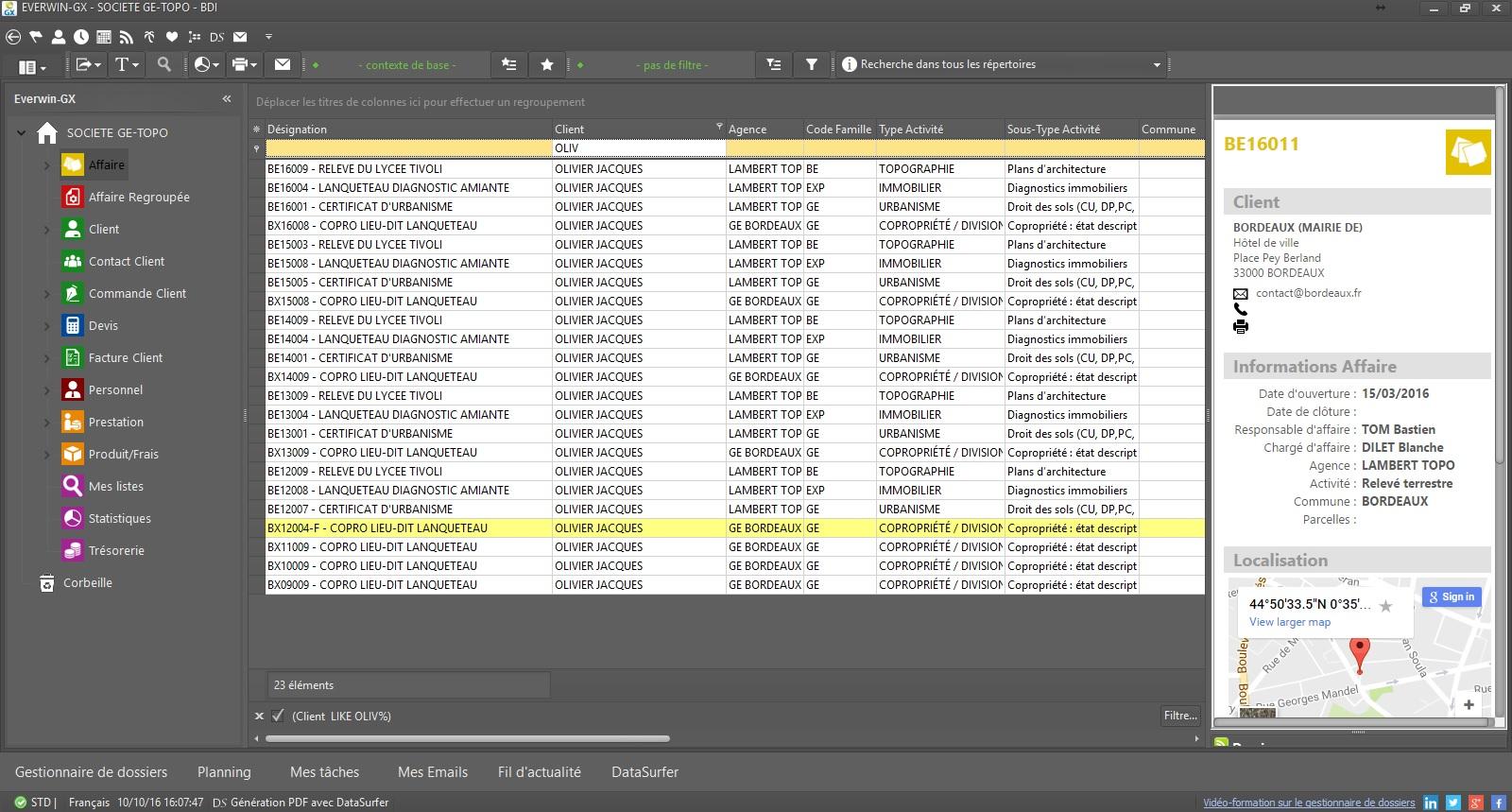The image size is (1512, 812).
Task: Click the flag icon in the quick toolbar
Action: 36,37
